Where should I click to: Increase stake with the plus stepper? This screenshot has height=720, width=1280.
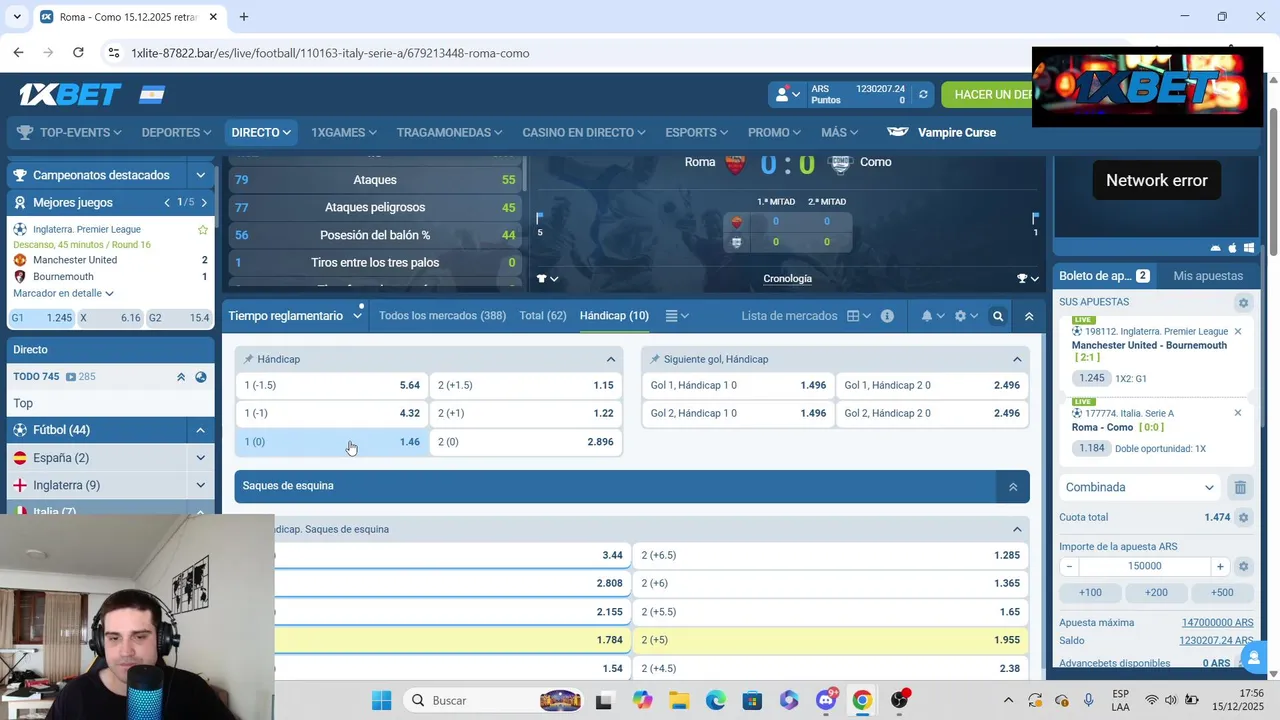[1220, 566]
